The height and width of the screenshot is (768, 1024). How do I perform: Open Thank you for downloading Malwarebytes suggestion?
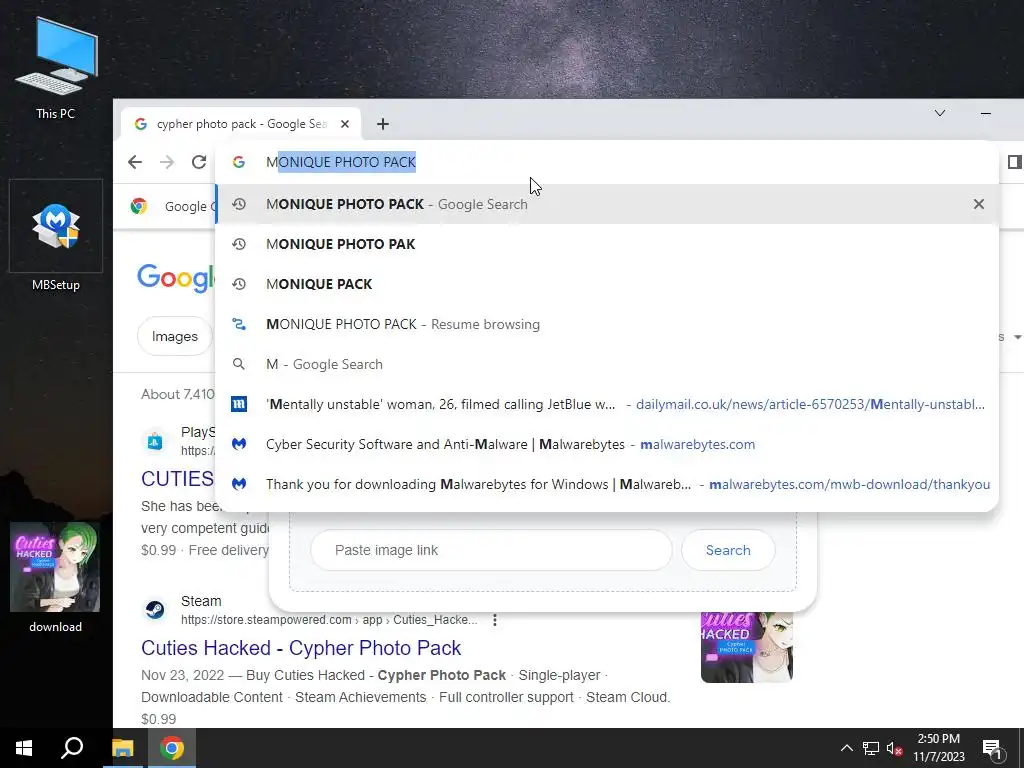(x=607, y=485)
